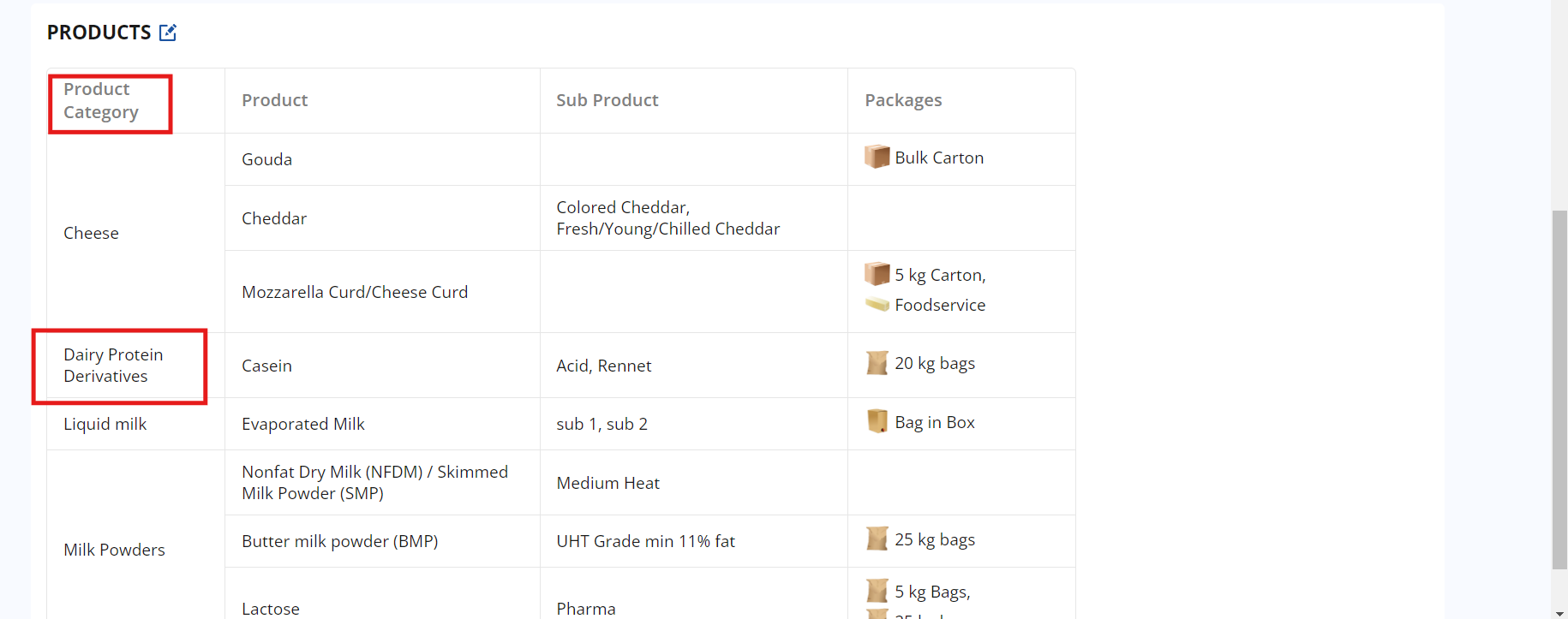The height and width of the screenshot is (619, 1568).
Task: Click the Bulk Carton box icon
Action: [877, 157]
